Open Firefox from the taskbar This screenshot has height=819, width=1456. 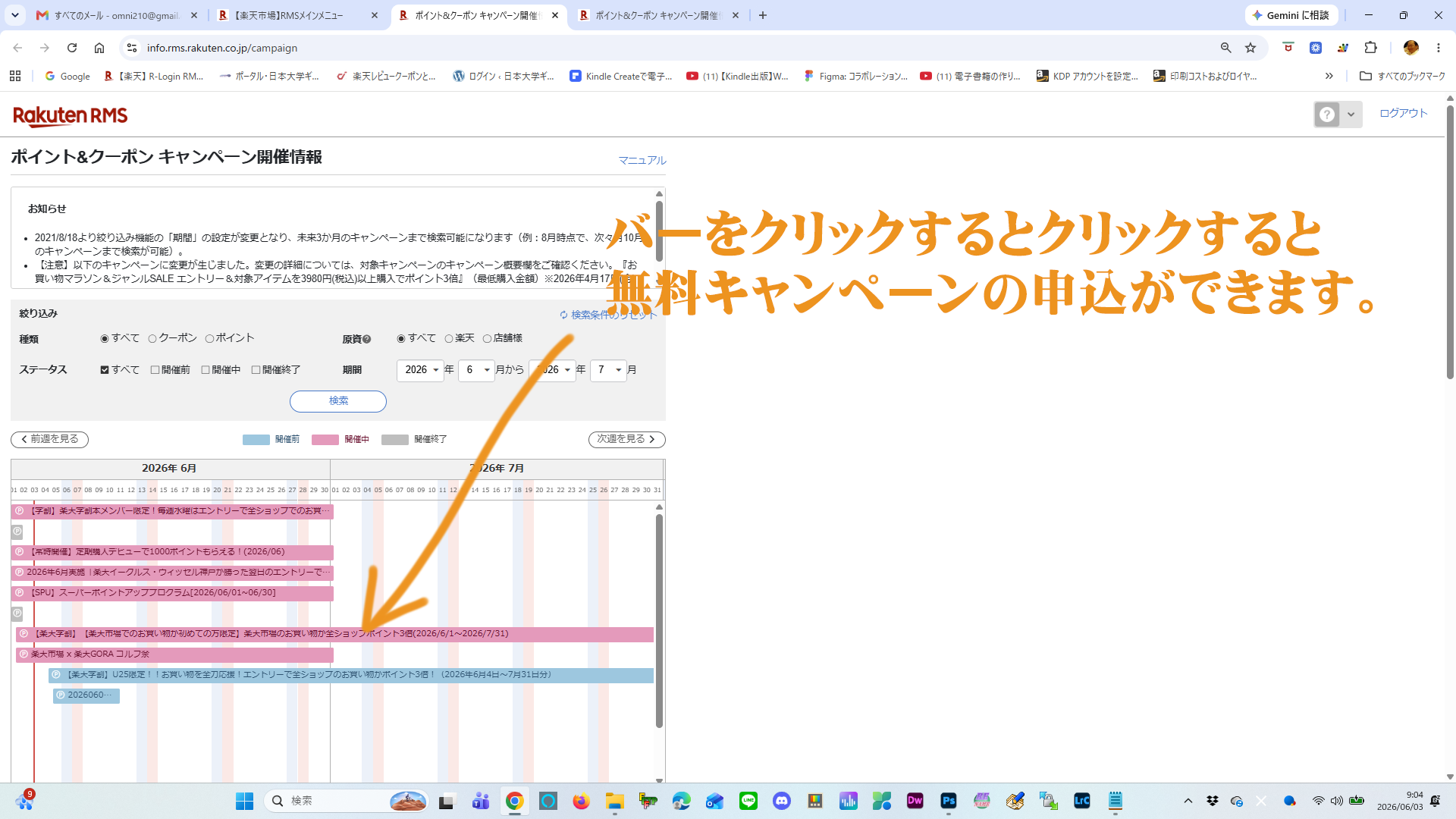click(582, 801)
